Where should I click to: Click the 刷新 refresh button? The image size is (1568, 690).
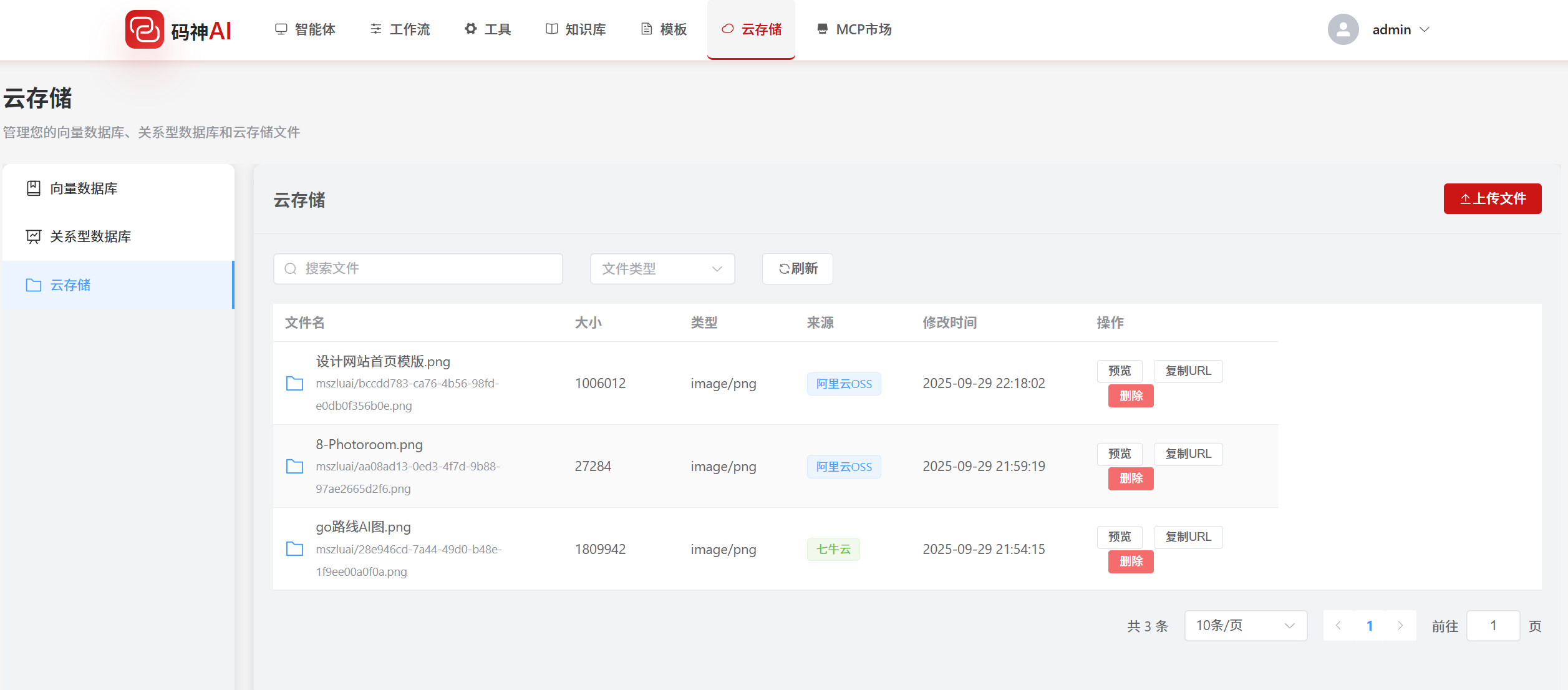click(x=797, y=269)
